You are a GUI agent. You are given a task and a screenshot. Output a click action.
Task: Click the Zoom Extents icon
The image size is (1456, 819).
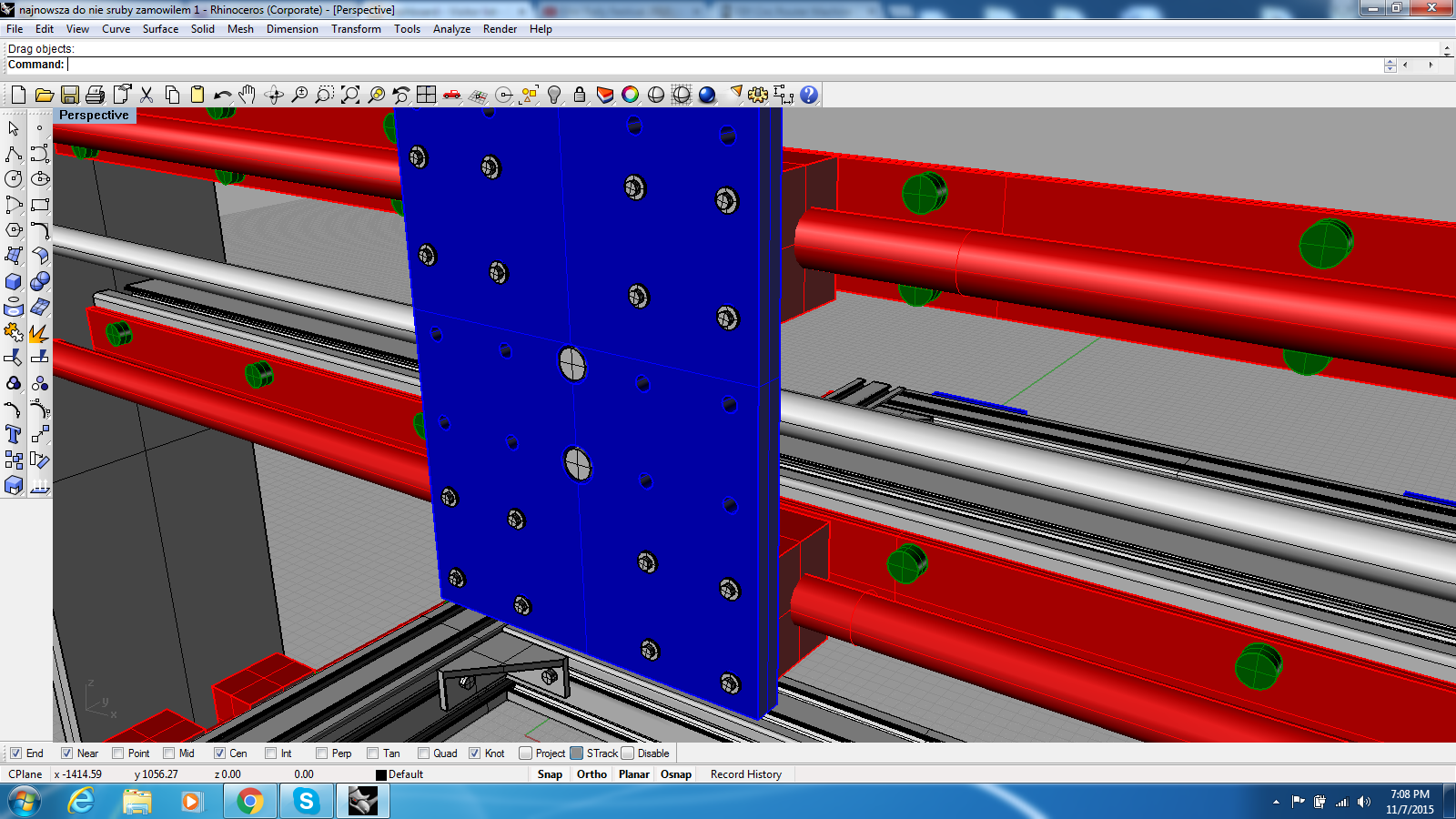pos(350,95)
